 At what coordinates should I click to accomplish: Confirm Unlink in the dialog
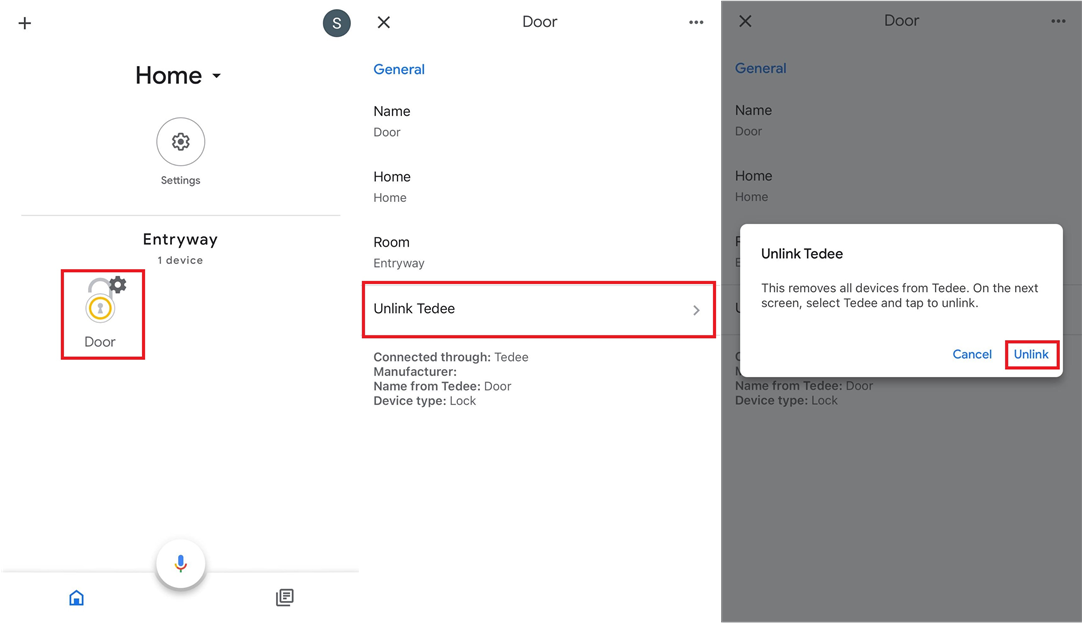[x=1031, y=354]
